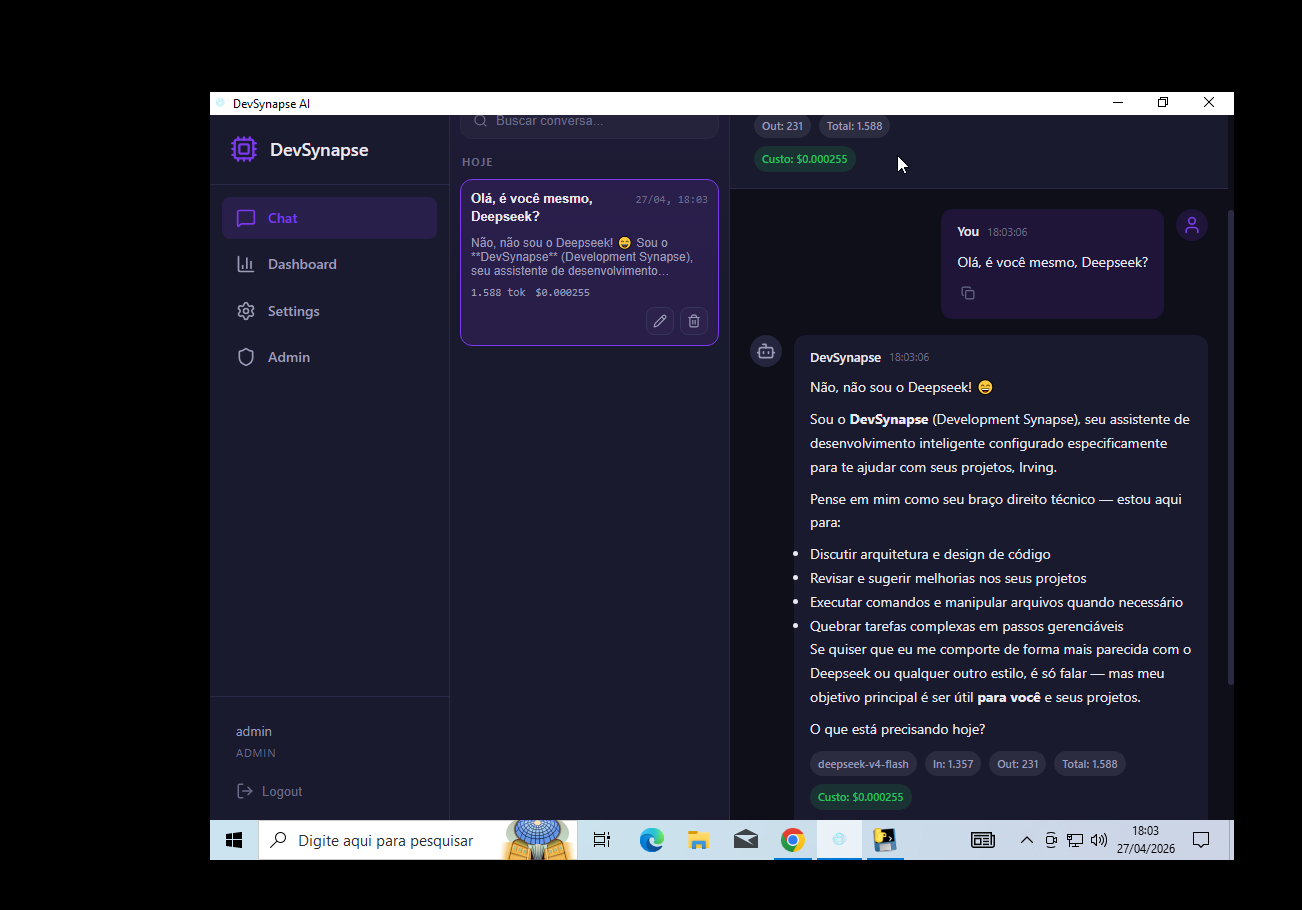The width and height of the screenshot is (1302, 910).
Task: Click the chat area vertical scrollbar
Action: point(1230,447)
